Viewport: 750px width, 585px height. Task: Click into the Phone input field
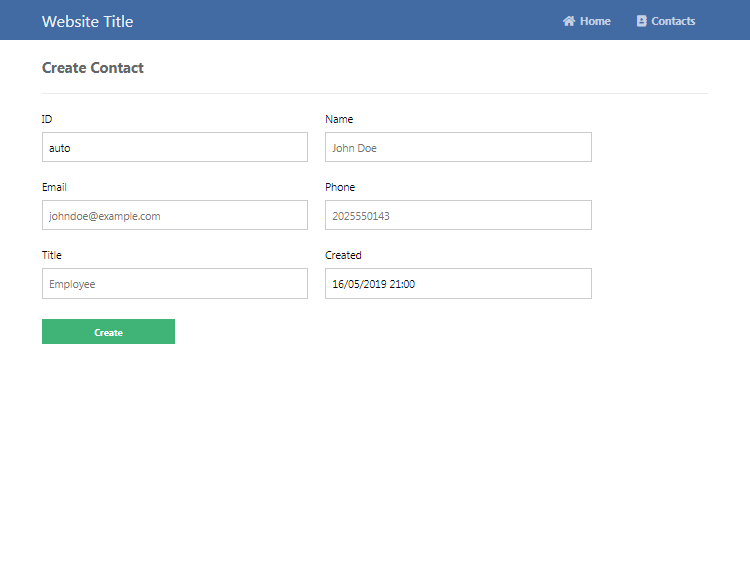pos(458,215)
